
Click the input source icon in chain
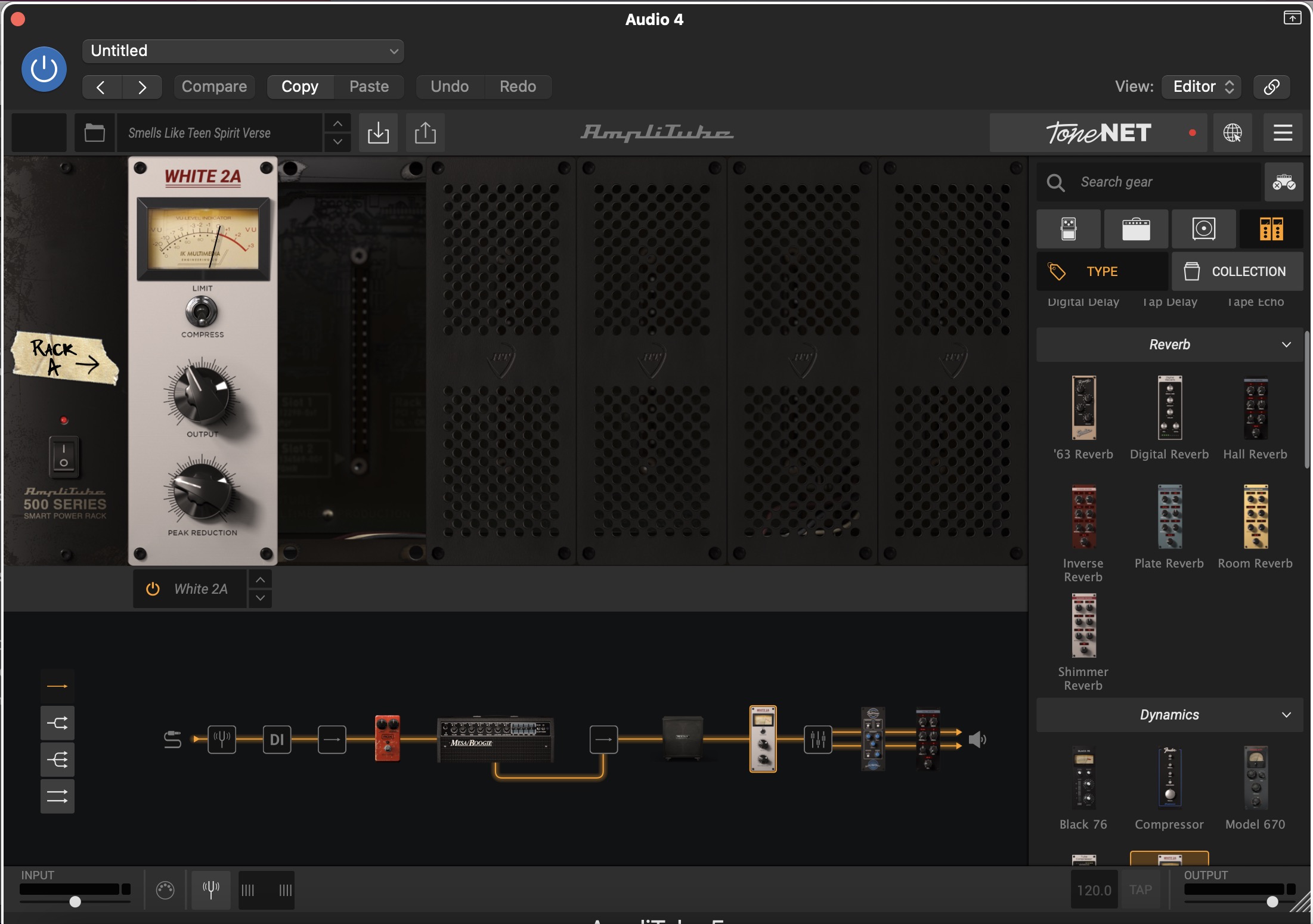click(172, 740)
